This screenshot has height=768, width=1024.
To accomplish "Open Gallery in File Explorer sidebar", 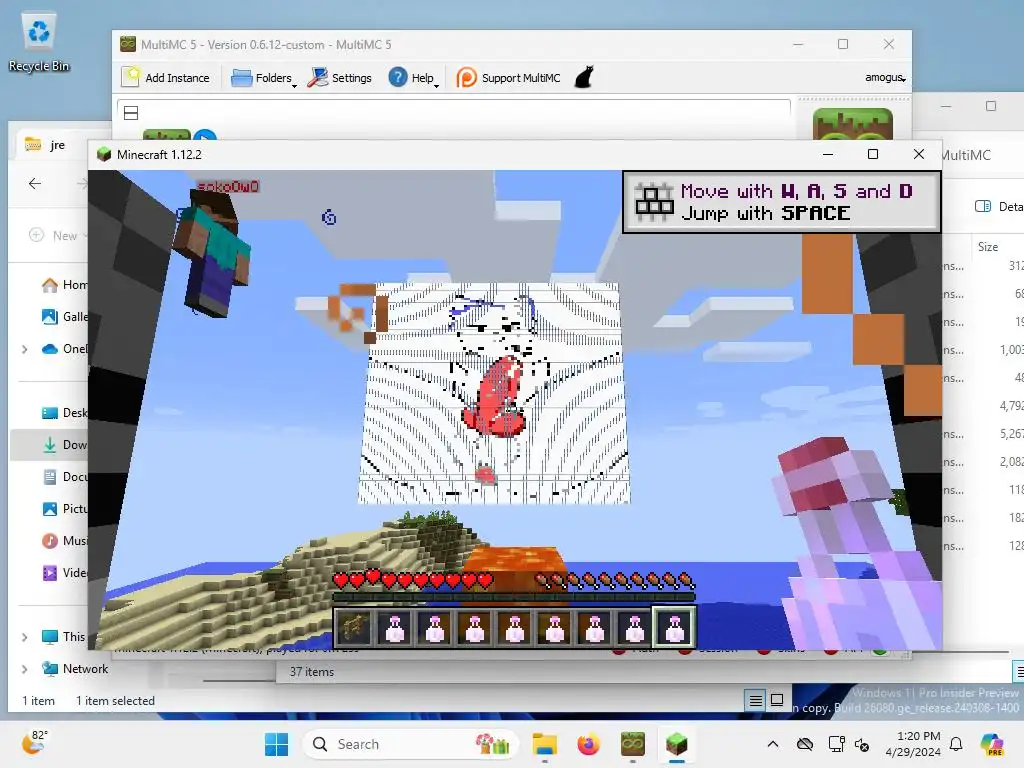I will click(x=65, y=317).
